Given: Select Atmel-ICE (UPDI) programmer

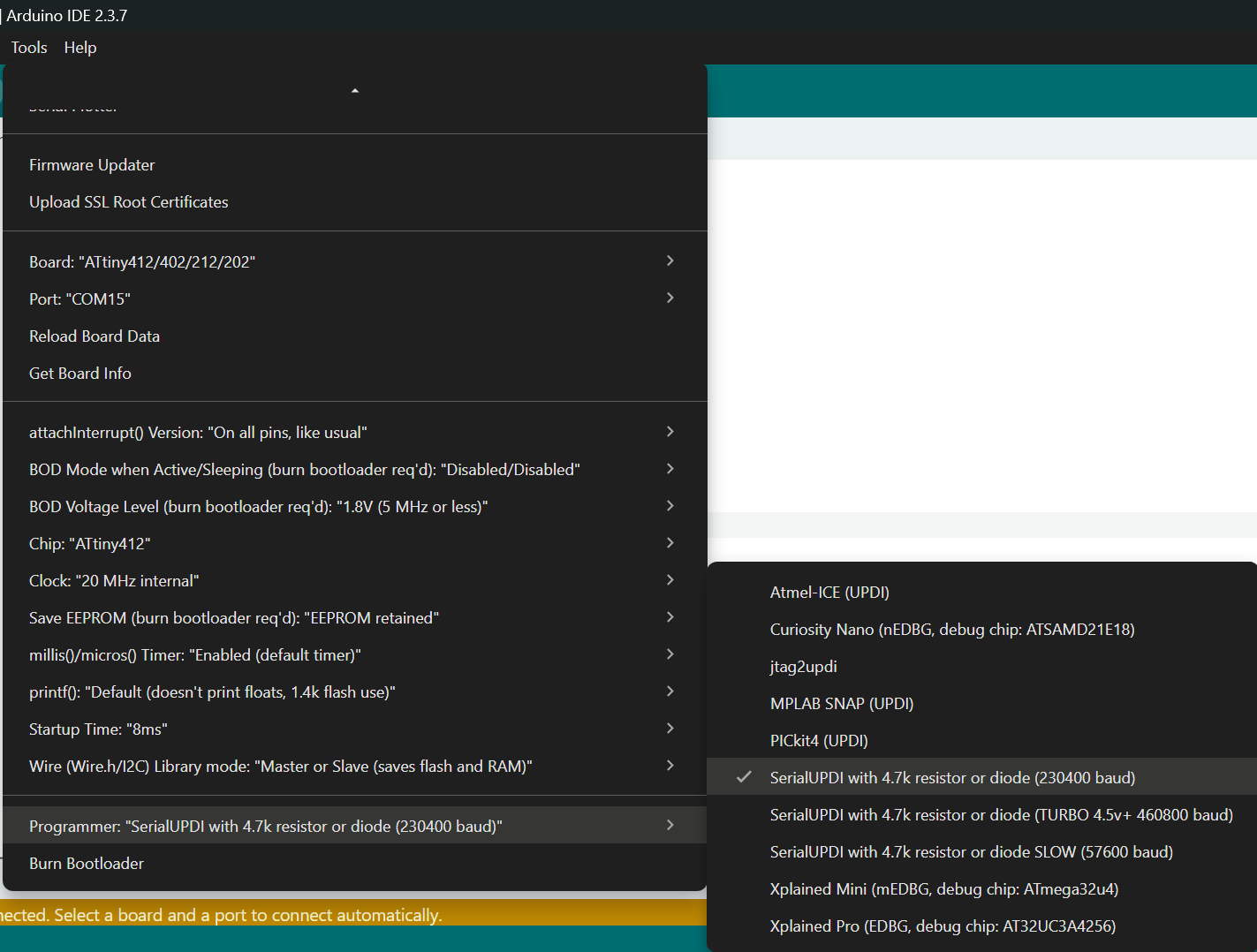Looking at the screenshot, I should tap(829, 593).
